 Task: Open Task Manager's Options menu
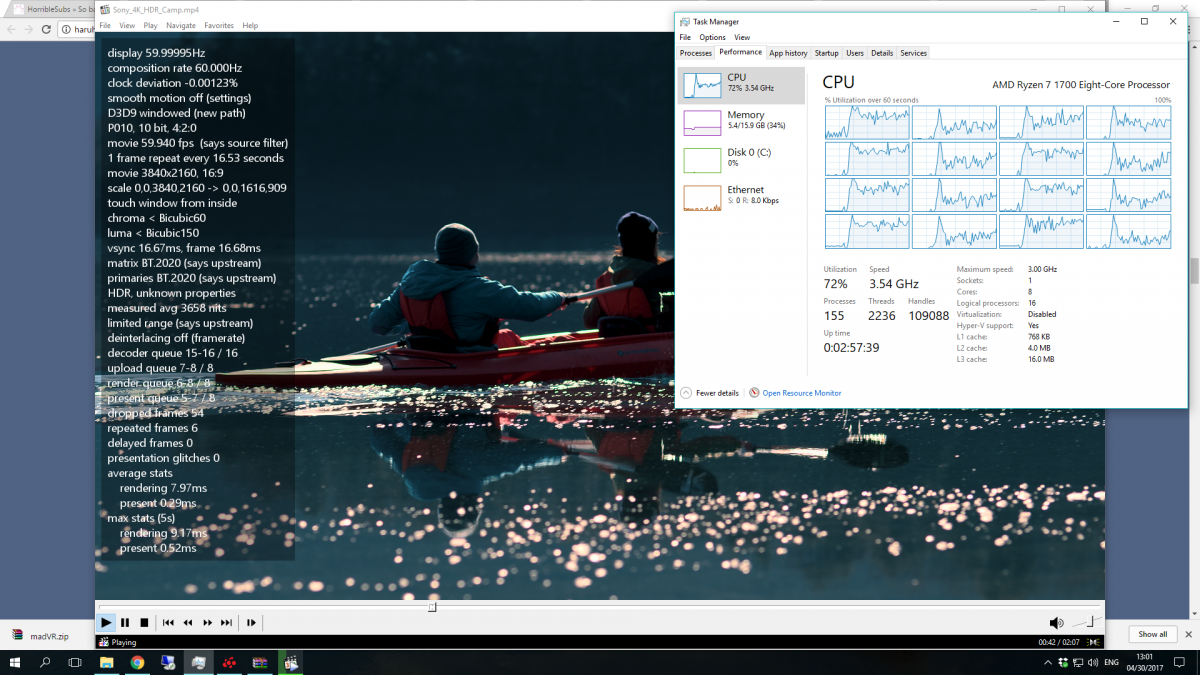click(712, 38)
